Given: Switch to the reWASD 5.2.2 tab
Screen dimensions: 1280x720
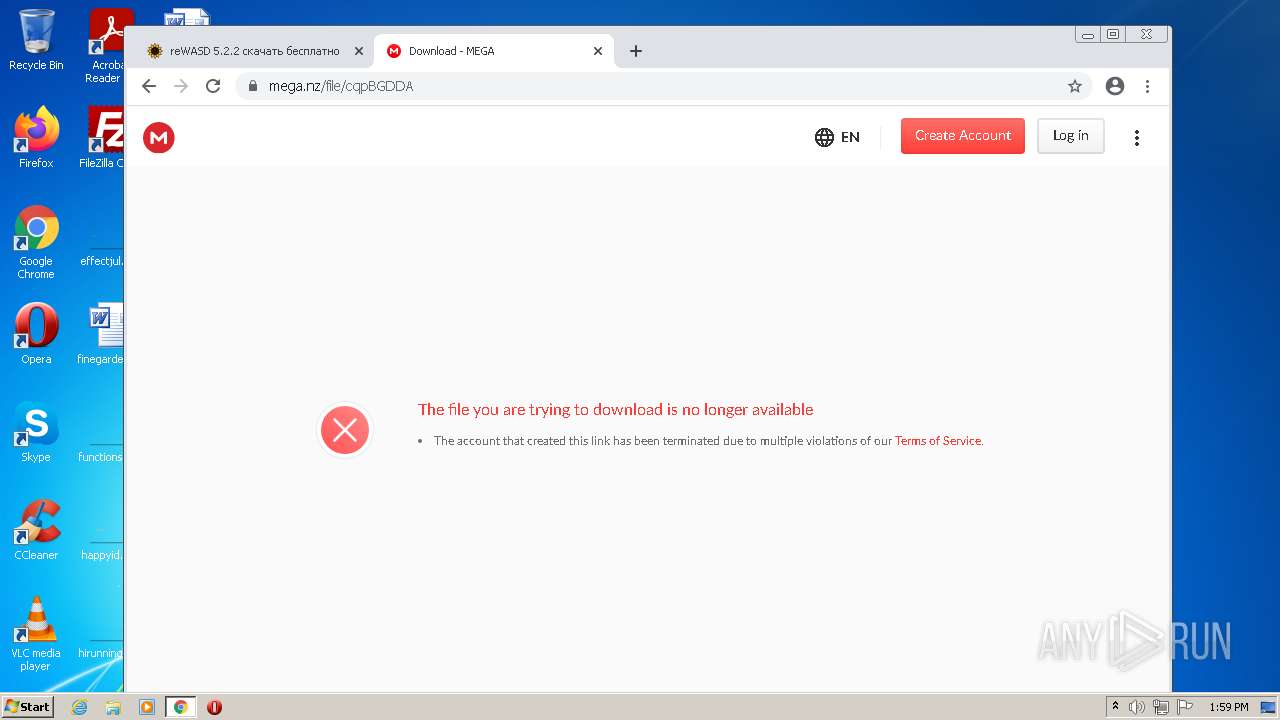Looking at the screenshot, I should coord(255,51).
